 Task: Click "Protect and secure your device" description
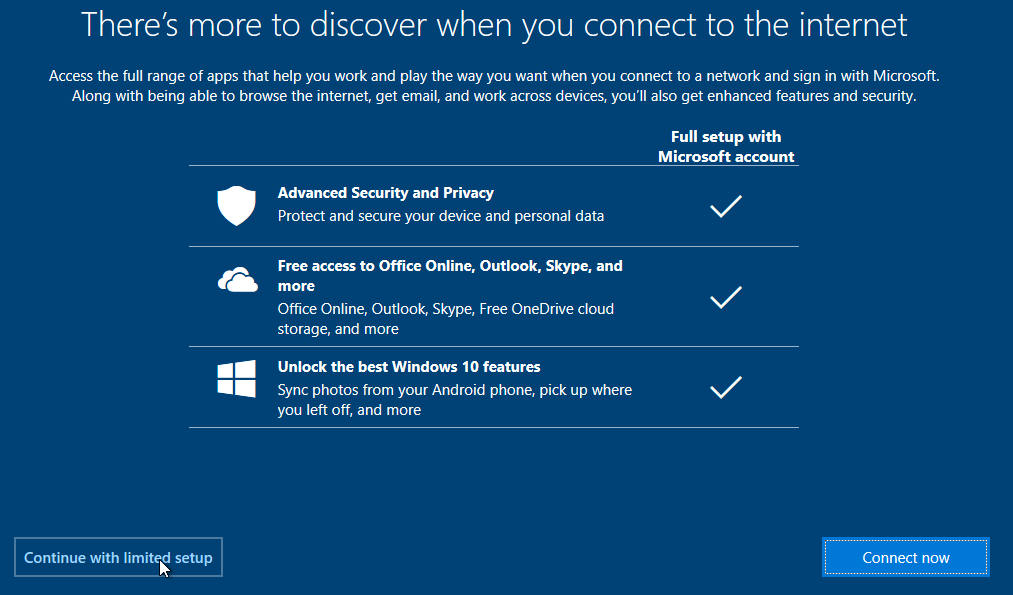[441, 215]
